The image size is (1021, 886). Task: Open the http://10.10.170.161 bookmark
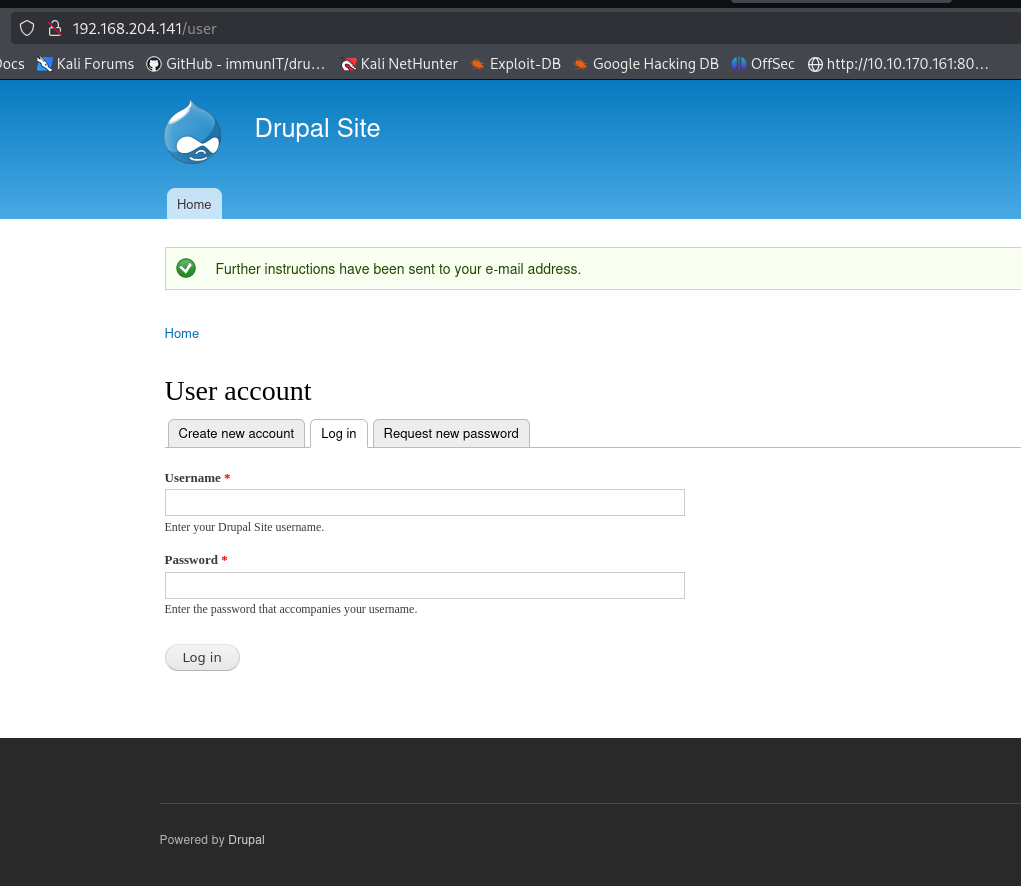click(x=898, y=64)
